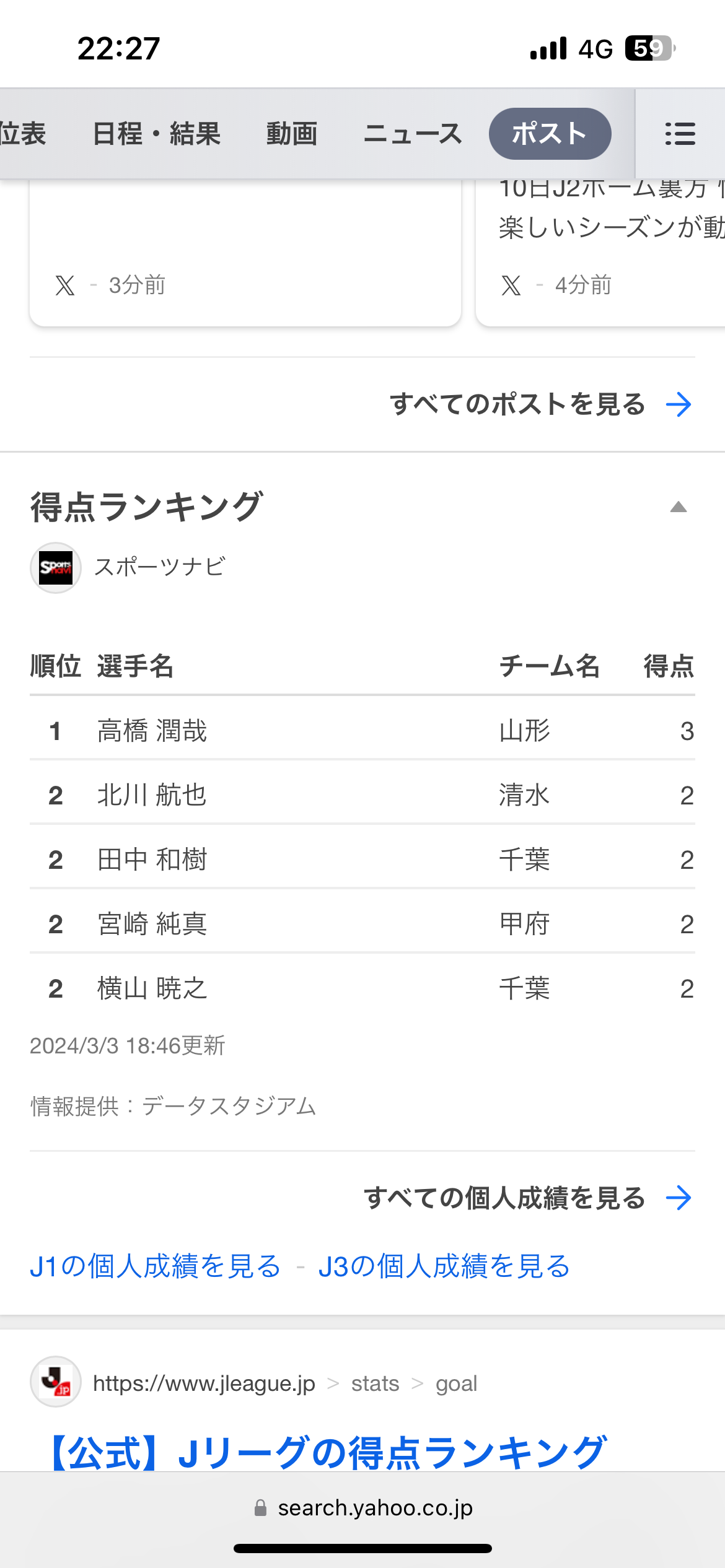The width and height of the screenshot is (725, 1568).
Task: Tap the X icon on the 3分前 post
Action: pos(65,285)
